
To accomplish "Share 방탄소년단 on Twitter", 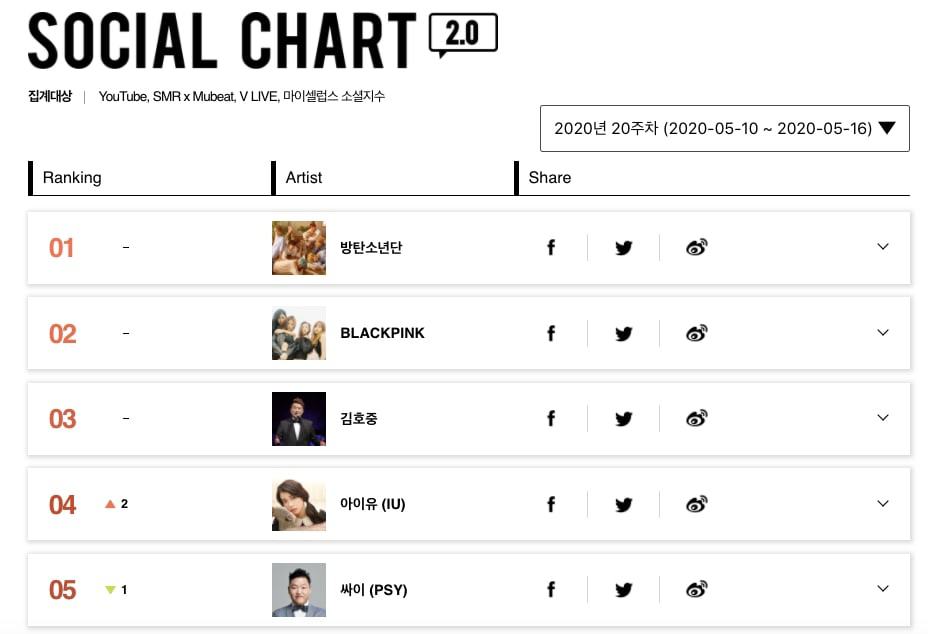I will click(624, 248).
